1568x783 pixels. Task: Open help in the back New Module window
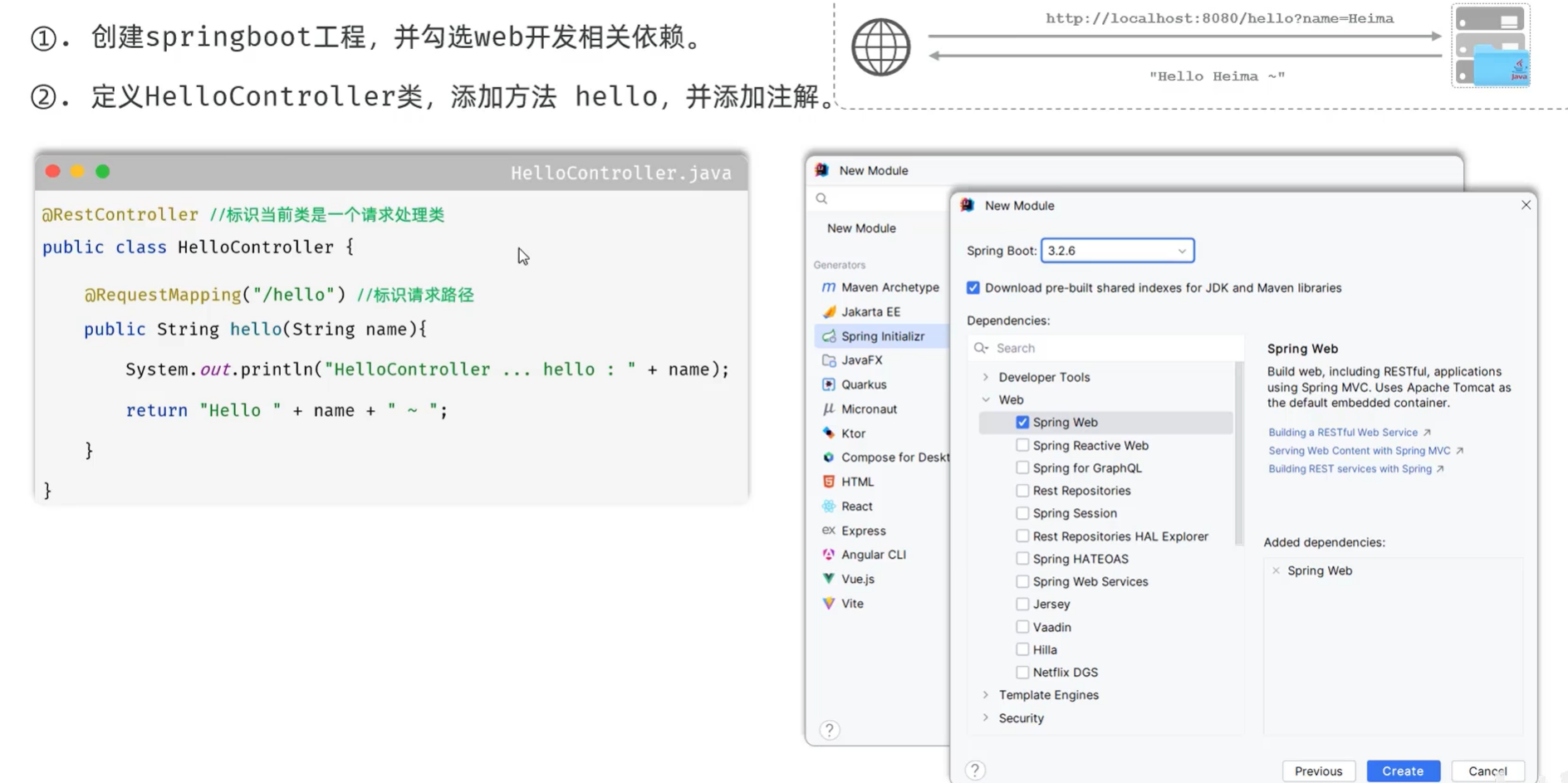pyautogui.click(x=829, y=730)
